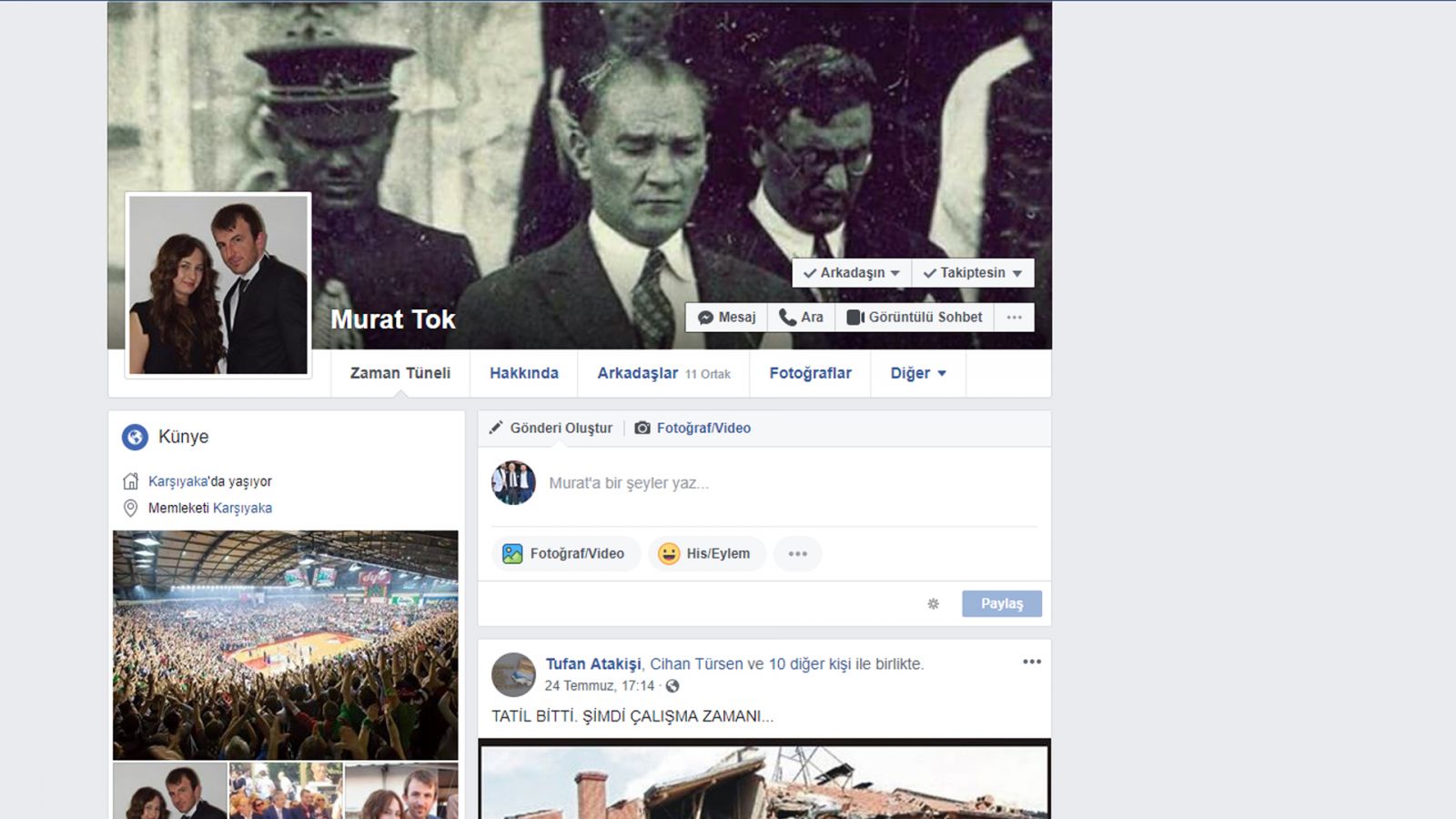Open the Diğer dropdown menu
Viewport: 1456px width, 819px height.
916,373
